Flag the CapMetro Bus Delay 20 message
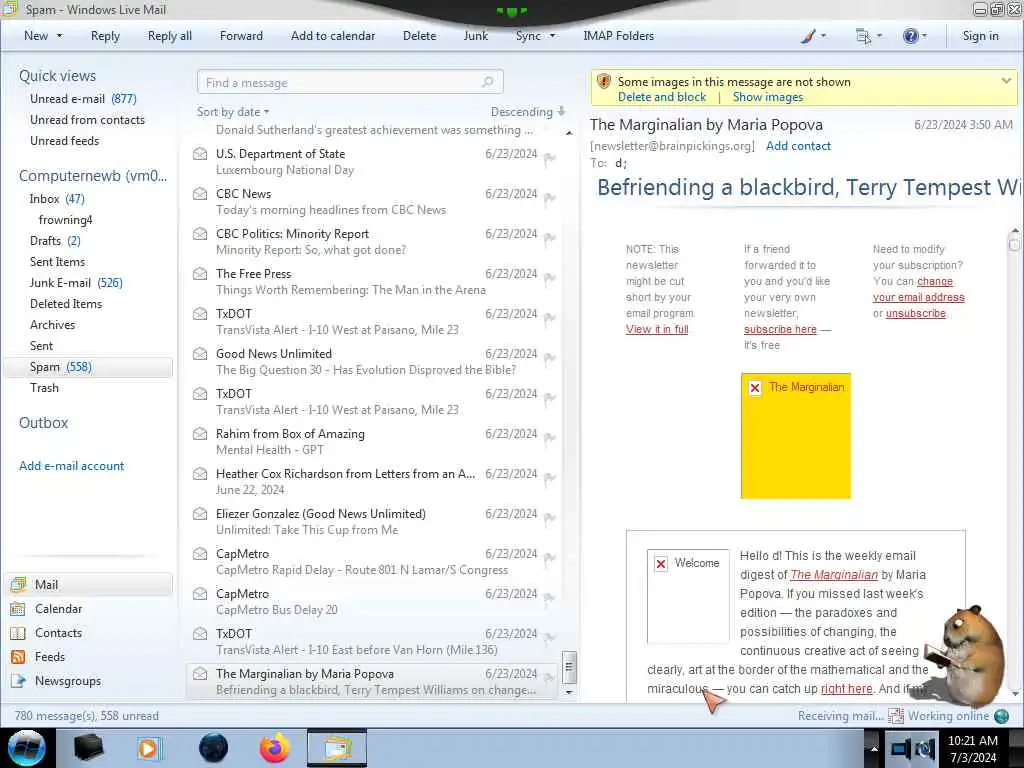This screenshot has width=1024, height=768. [550, 599]
